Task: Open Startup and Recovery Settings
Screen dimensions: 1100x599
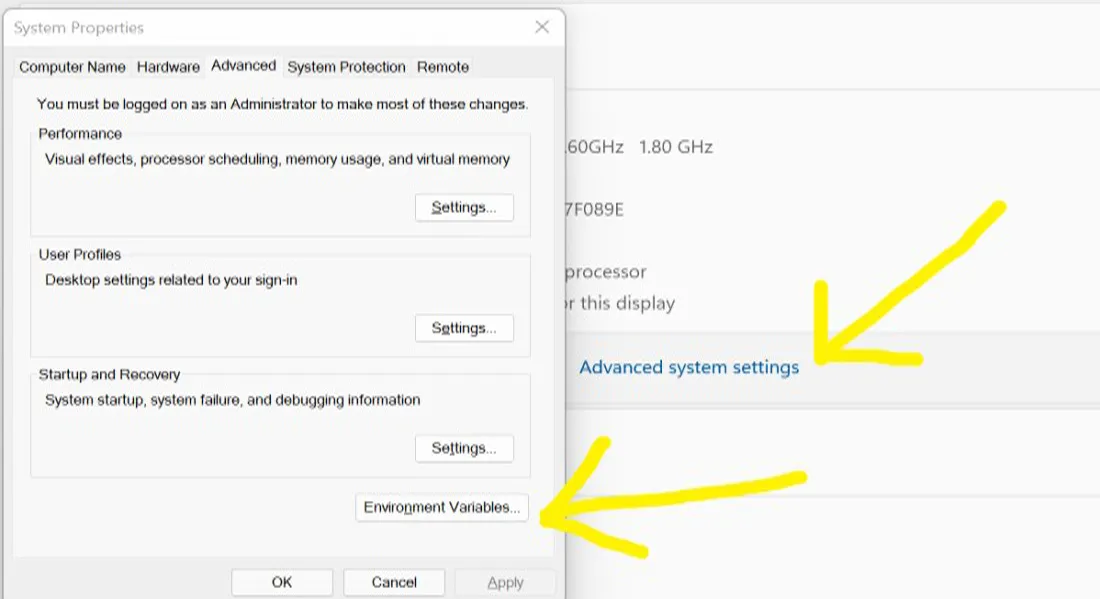Action: tap(464, 448)
